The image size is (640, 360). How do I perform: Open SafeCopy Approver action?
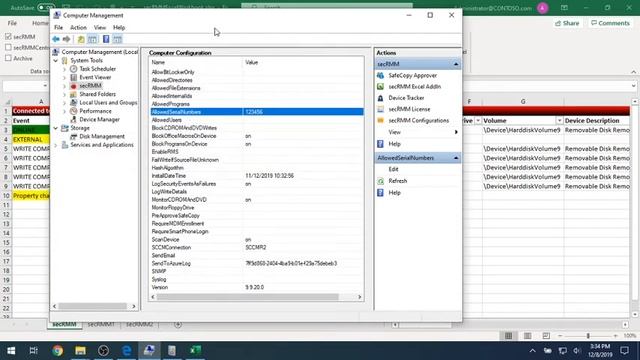[412, 76]
